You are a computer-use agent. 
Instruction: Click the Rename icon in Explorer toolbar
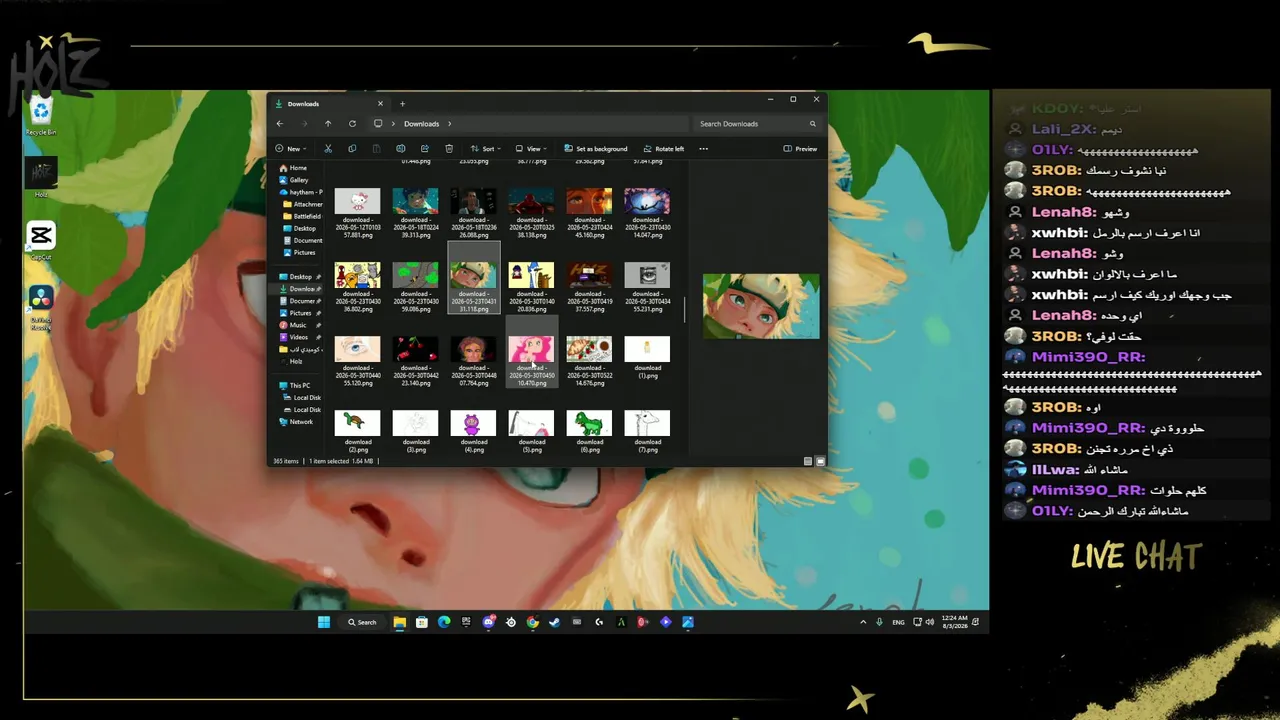coord(400,149)
